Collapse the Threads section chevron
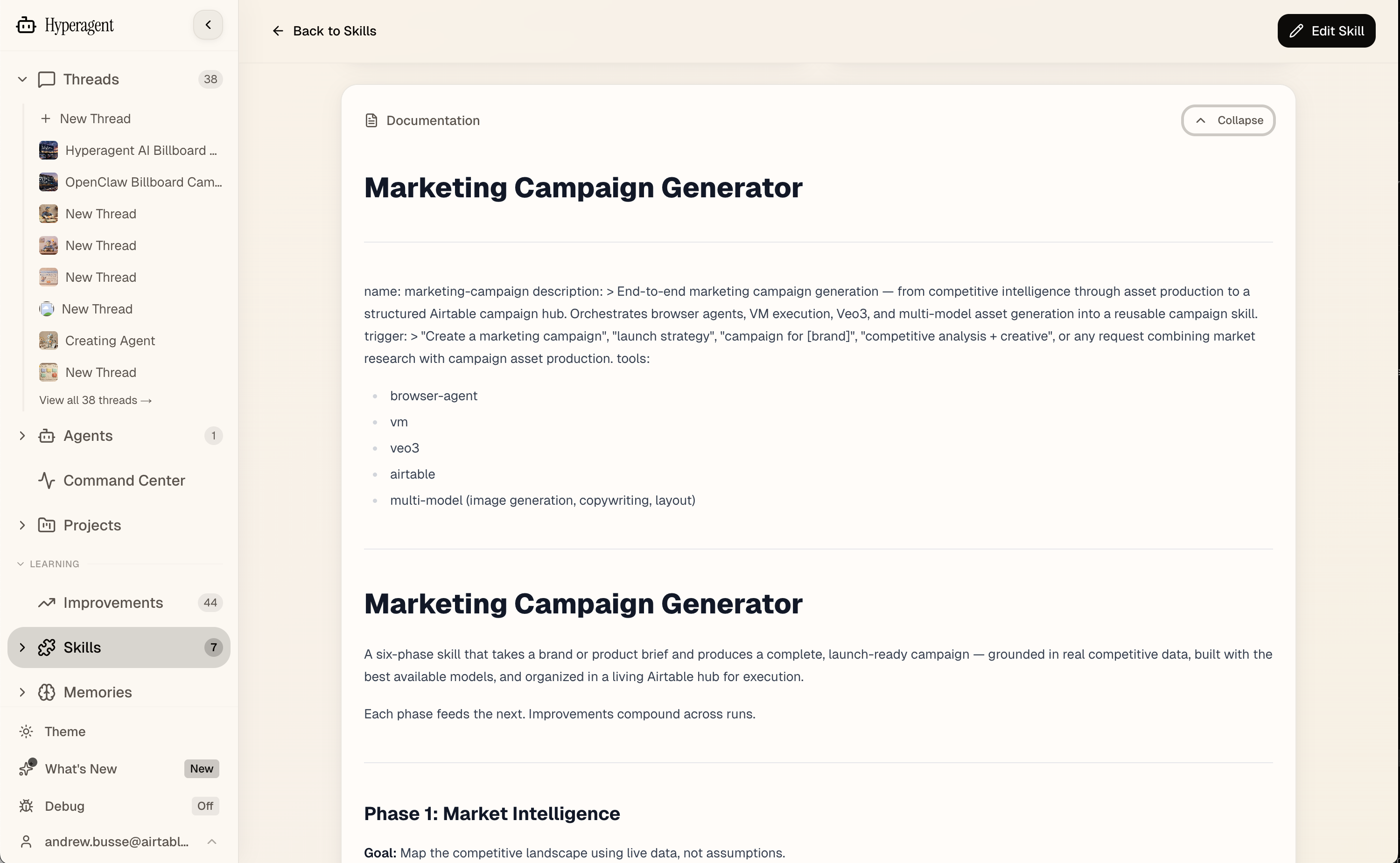This screenshot has width=1400, height=863. pyautogui.click(x=22, y=79)
